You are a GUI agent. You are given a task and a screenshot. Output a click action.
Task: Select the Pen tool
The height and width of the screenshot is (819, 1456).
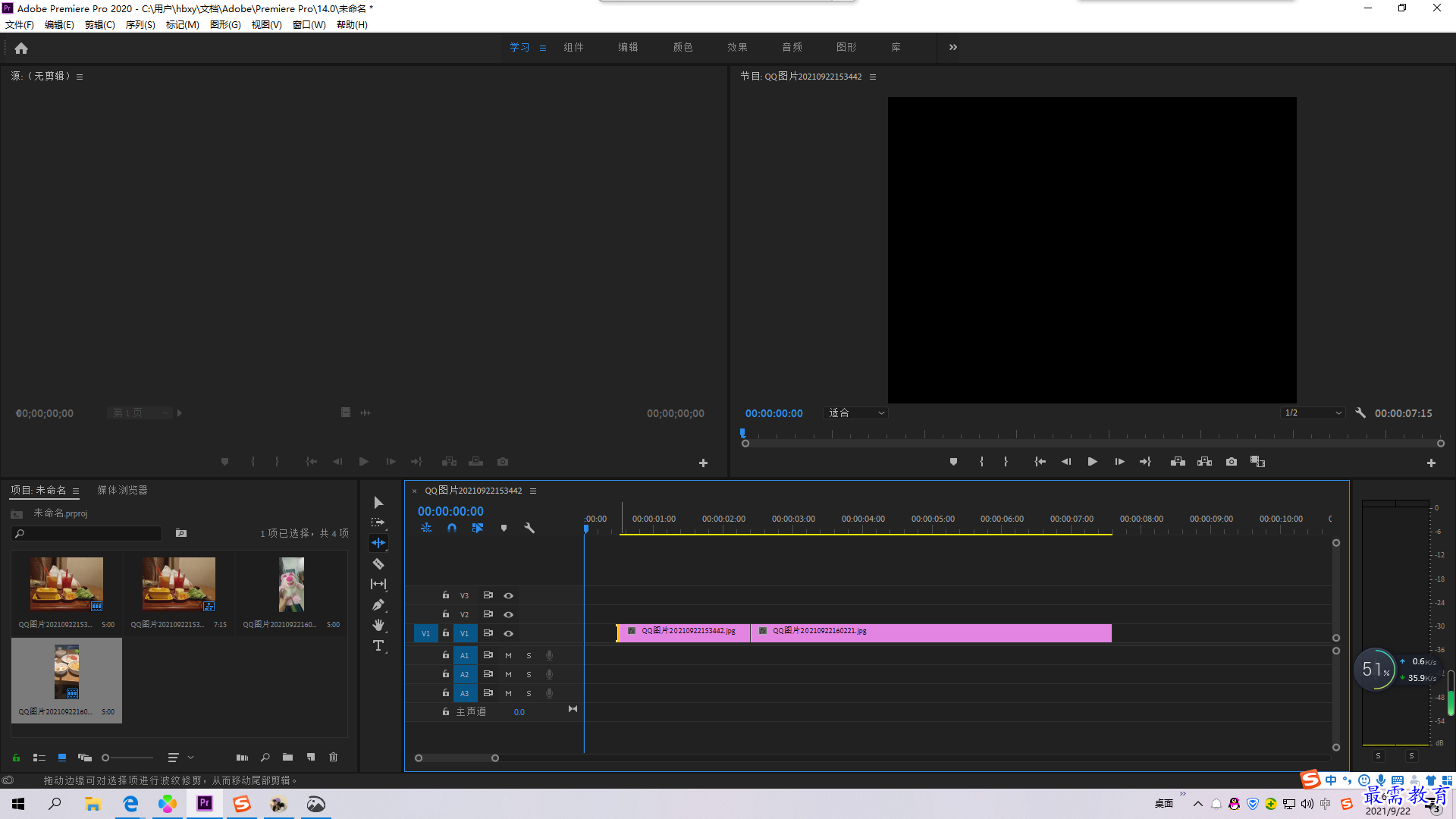coord(378,604)
